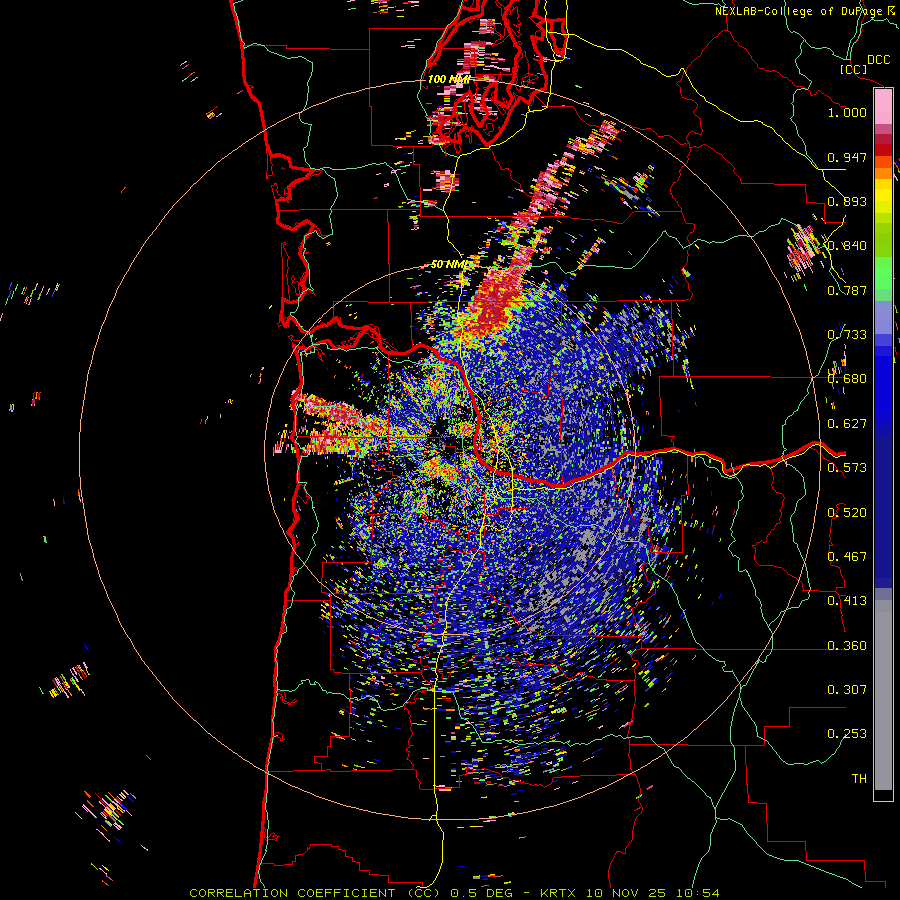The image size is (900, 900).
Task: Click the 10 NOV 25 date
Action: 627,893
